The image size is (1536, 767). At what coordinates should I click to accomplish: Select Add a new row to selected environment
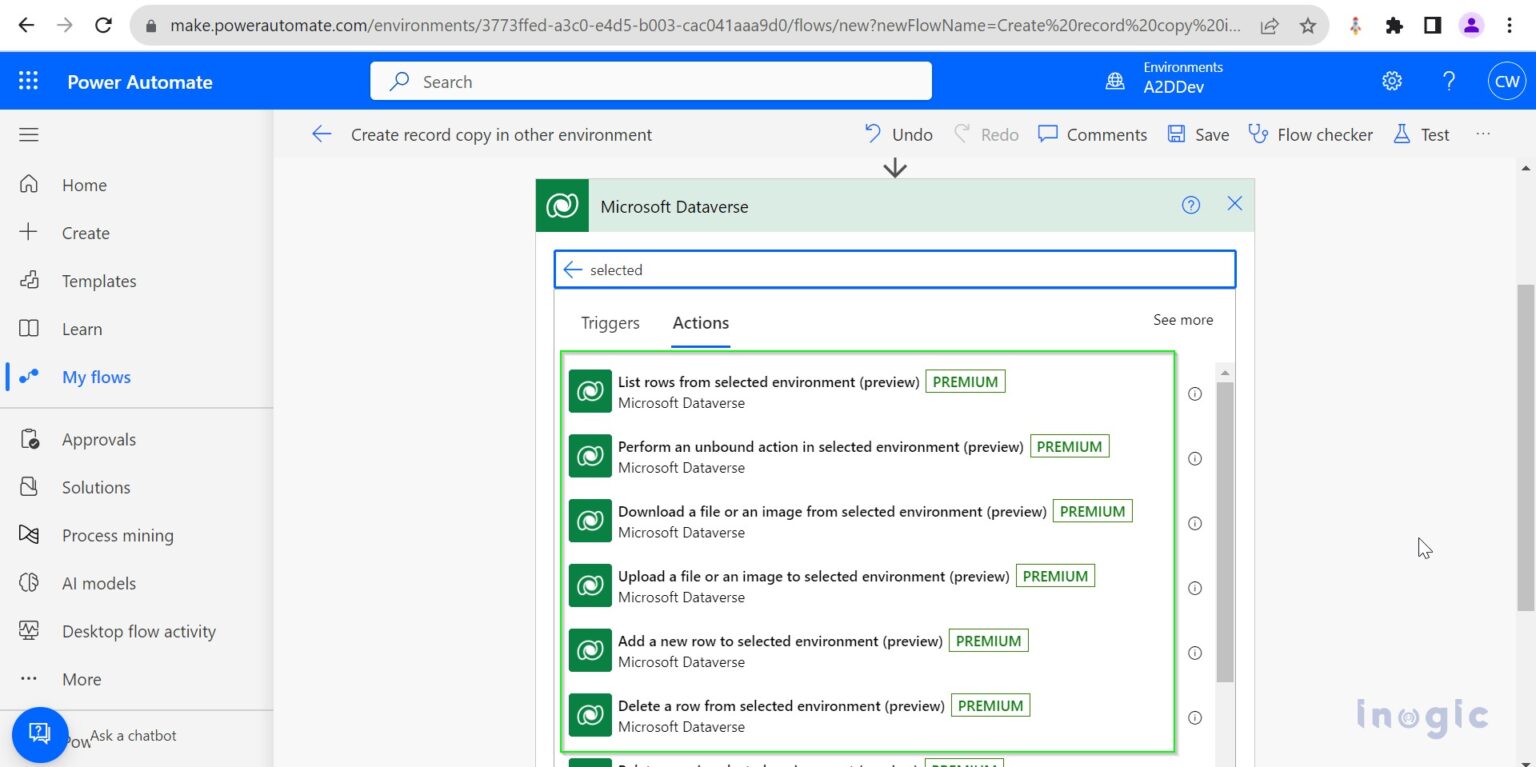[x=866, y=650]
